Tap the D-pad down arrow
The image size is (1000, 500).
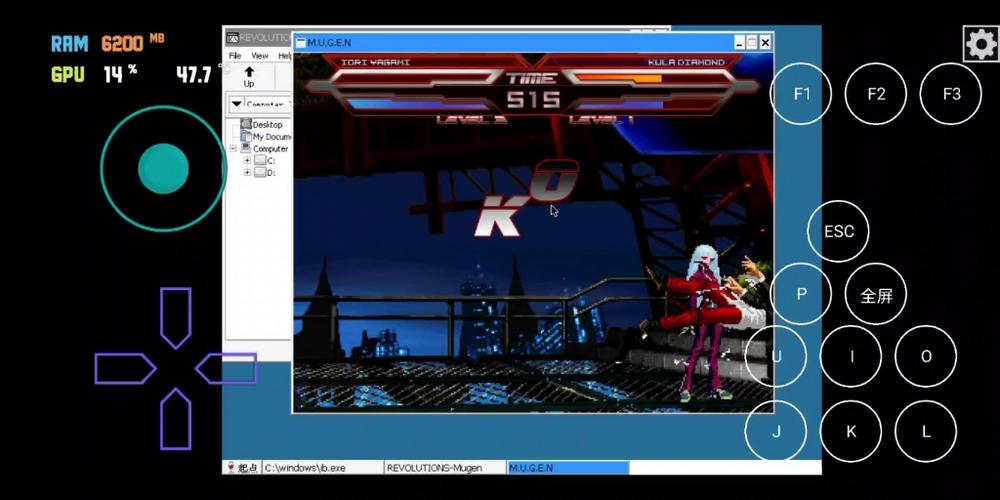[175, 419]
